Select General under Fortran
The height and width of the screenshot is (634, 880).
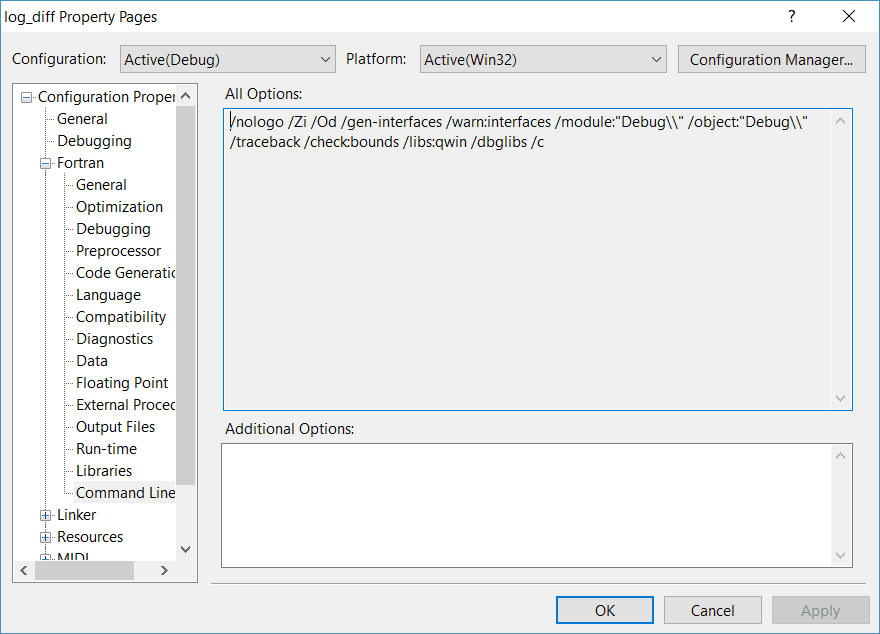[x=101, y=185]
